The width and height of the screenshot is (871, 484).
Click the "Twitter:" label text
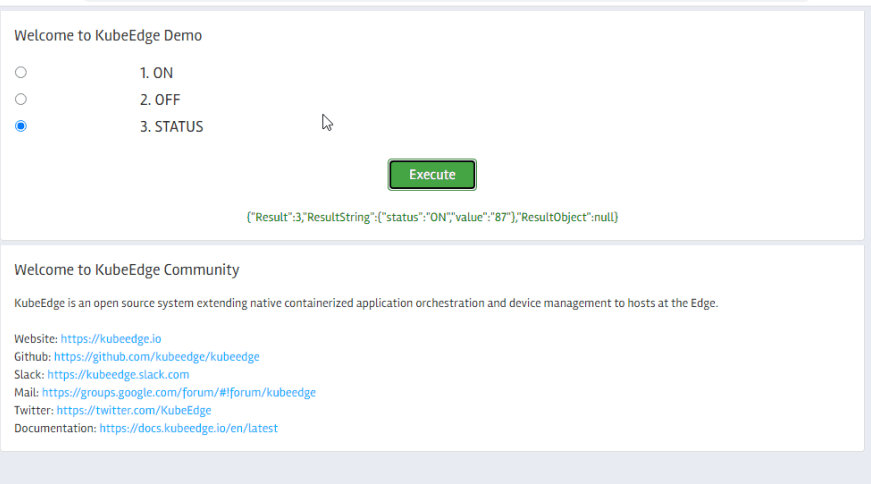tap(34, 411)
